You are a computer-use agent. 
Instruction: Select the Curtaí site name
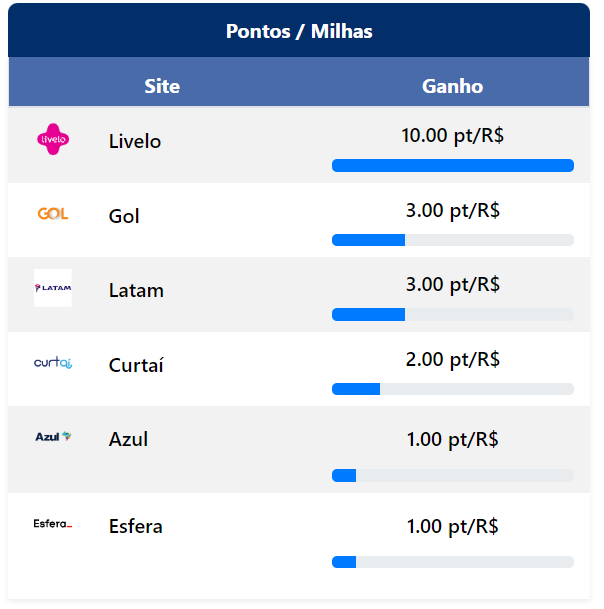pos(136,365)
